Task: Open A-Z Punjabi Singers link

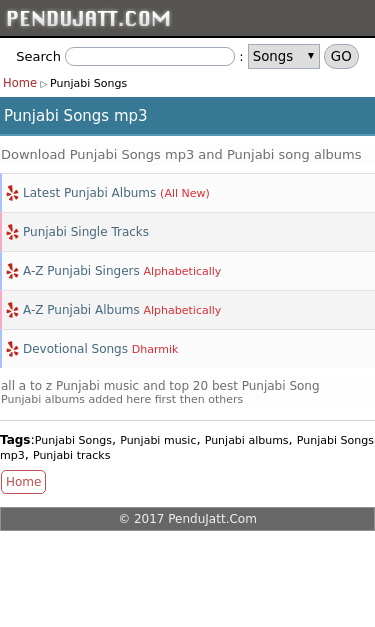Action: [81, 271]
